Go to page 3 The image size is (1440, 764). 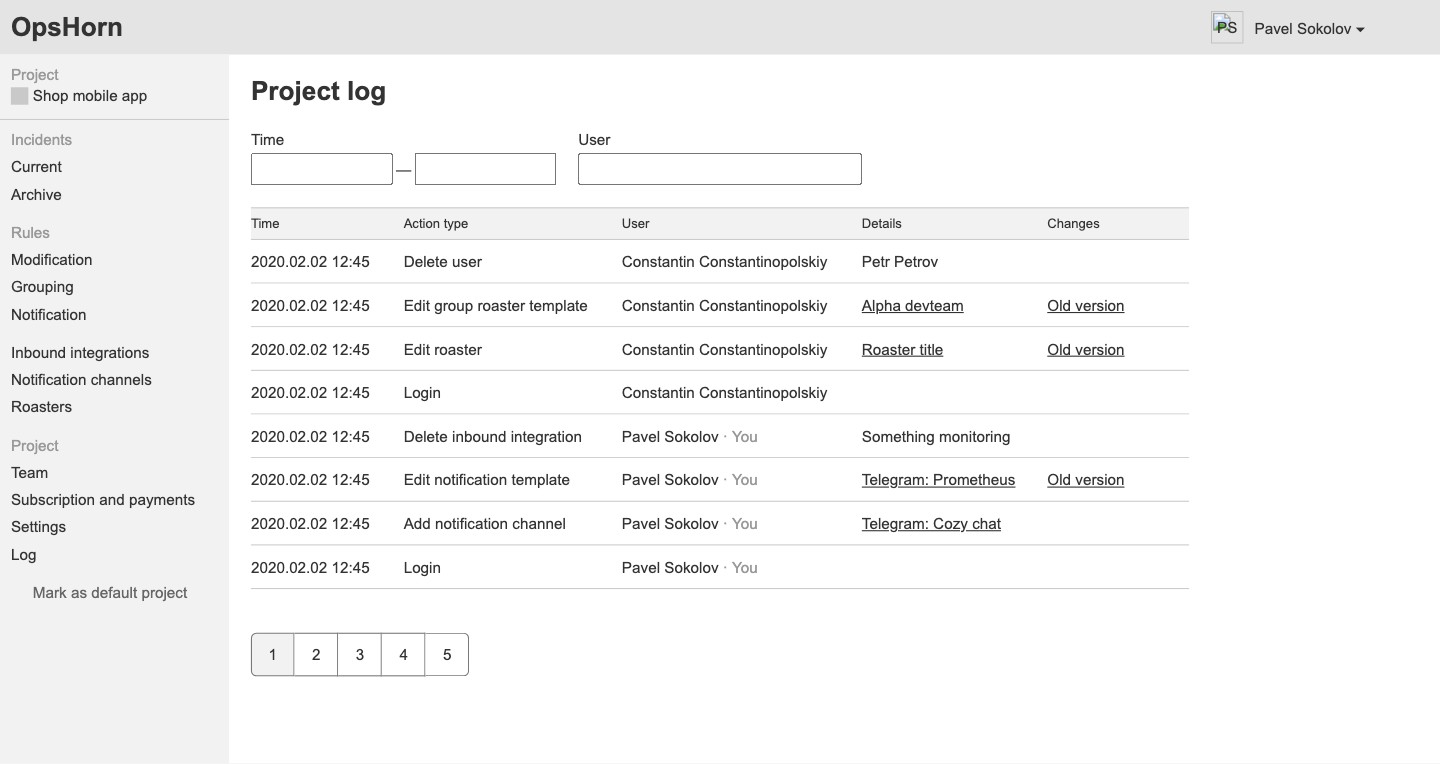(360, 655)
